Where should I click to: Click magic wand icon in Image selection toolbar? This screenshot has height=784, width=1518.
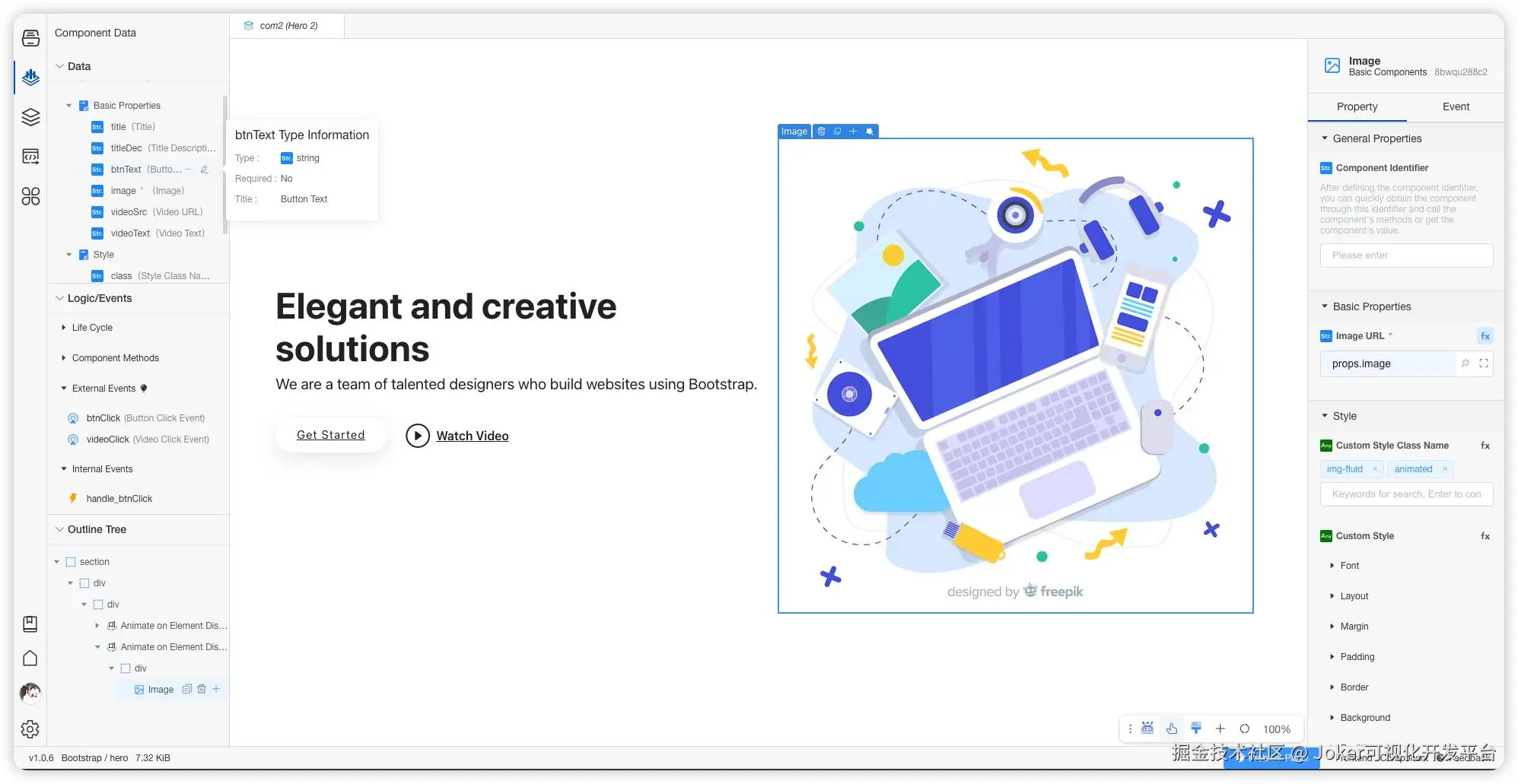point(870,132)
